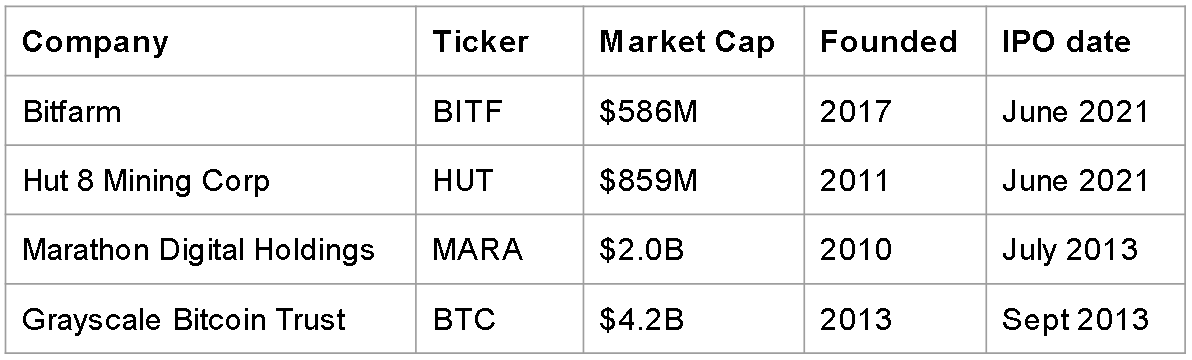This screenshot has width=1192, height=360.
Task: Click the Bitfarm company cell
Action: (211, 110)
